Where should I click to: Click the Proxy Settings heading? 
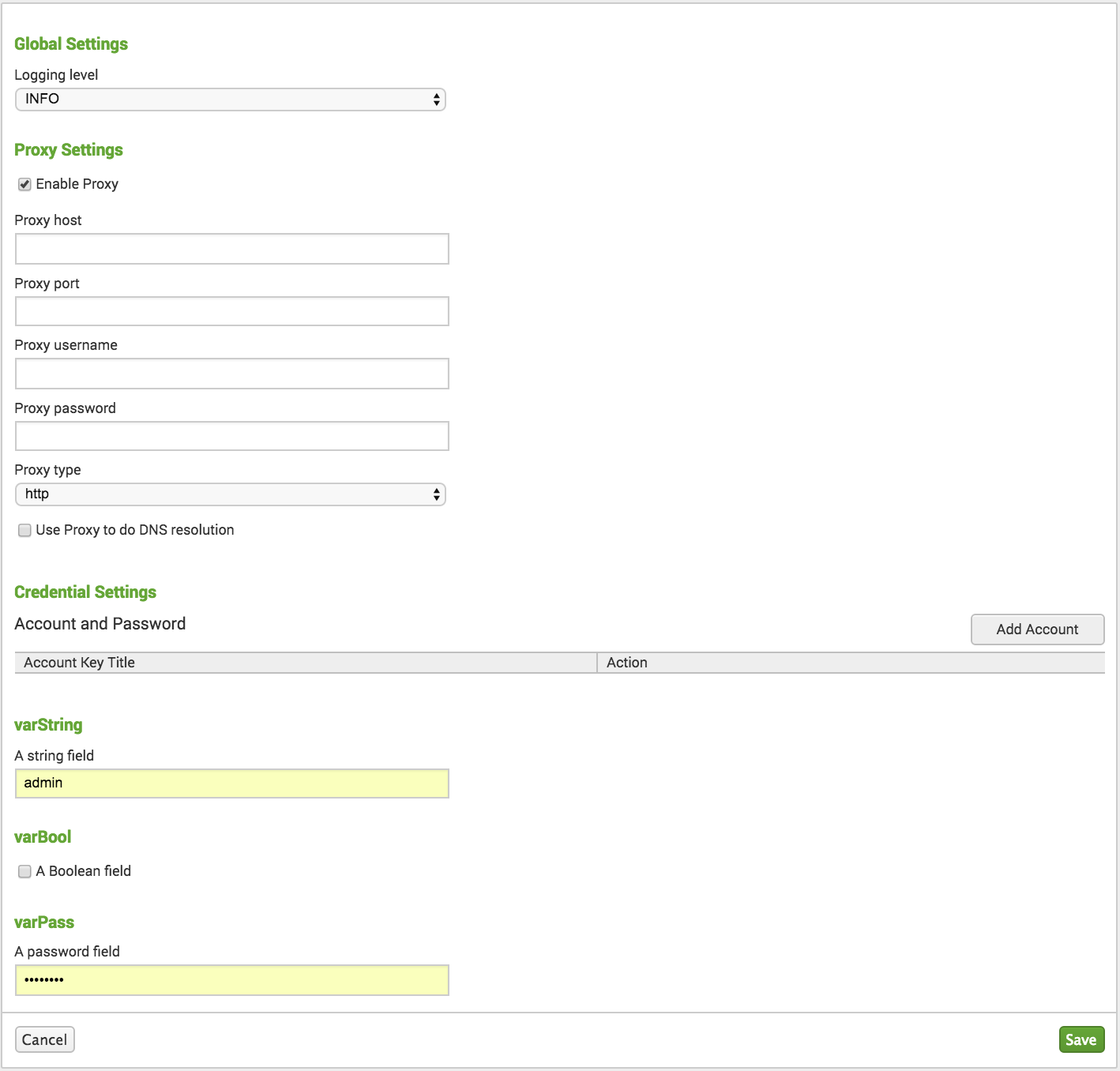(69, 150)
